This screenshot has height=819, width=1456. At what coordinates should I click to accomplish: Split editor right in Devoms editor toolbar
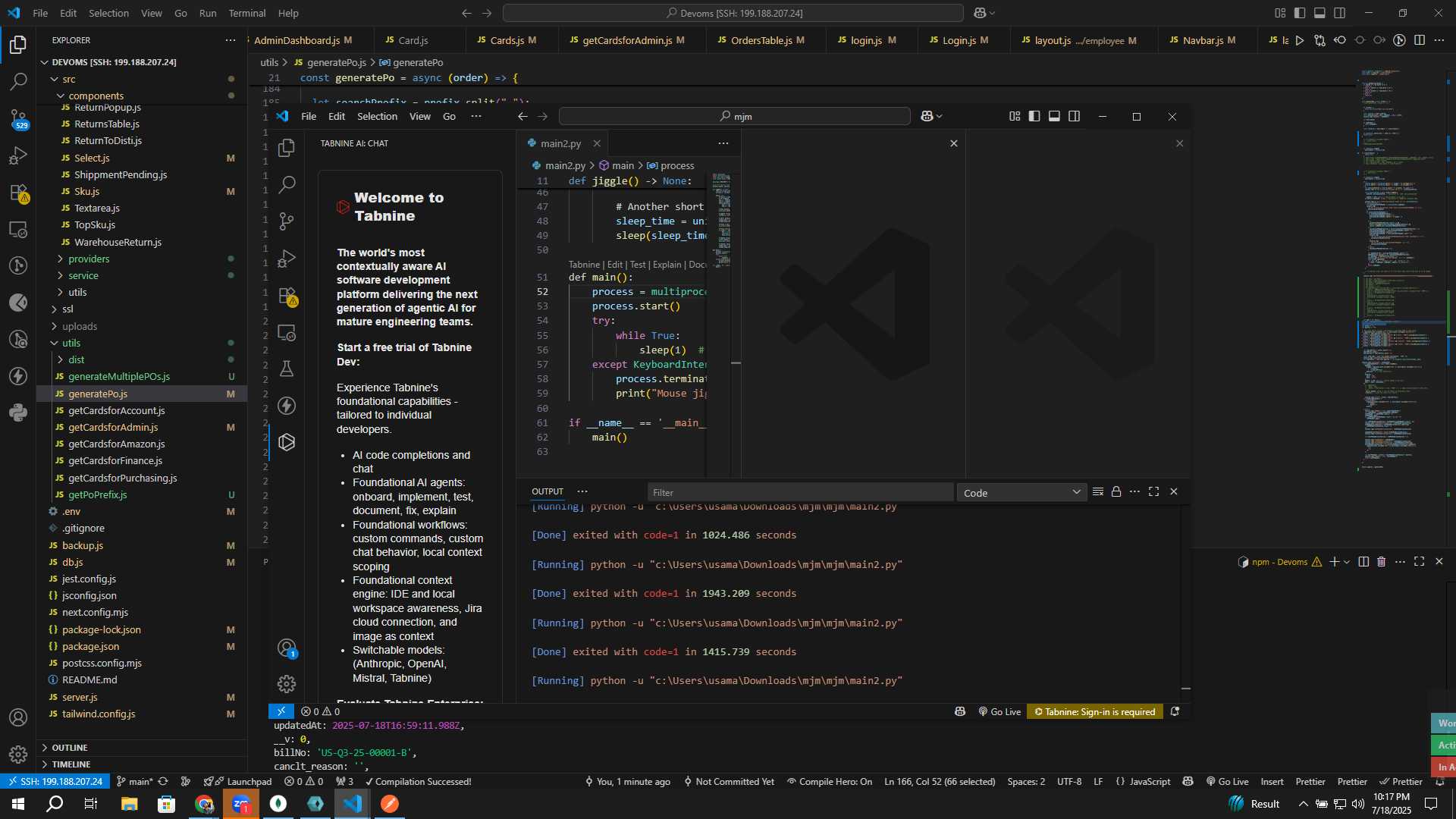(x=1420, y=40)
